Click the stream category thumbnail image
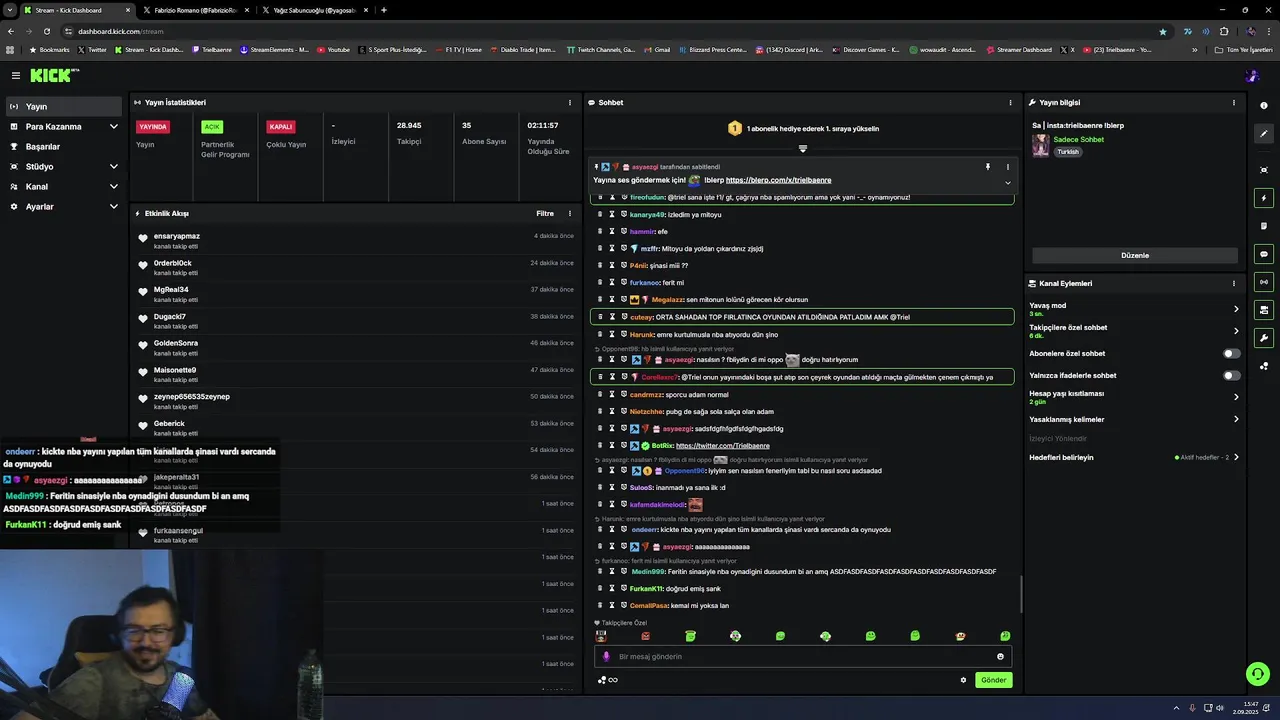The height and width of the screenshot is (720, 1280). pos(1041,145)
